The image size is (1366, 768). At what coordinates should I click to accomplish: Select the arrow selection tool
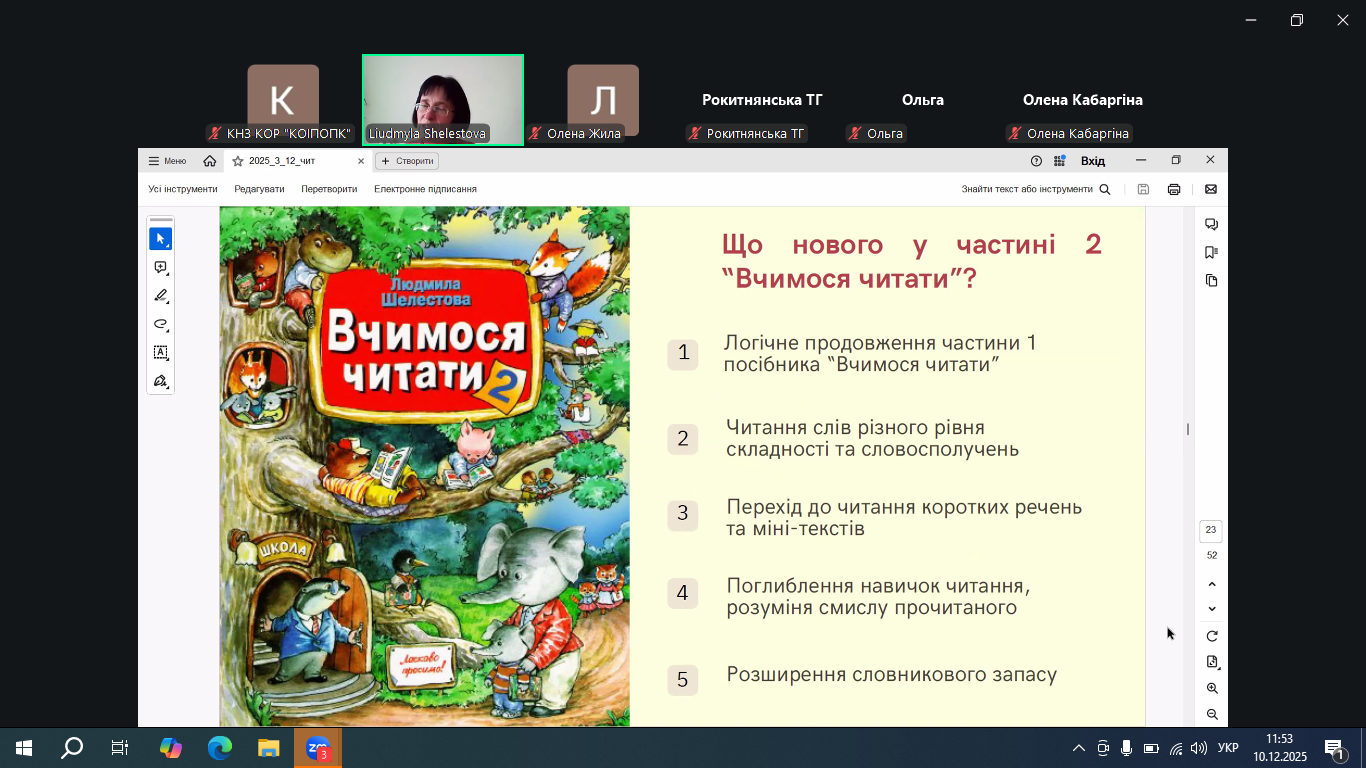pyautogui.click(x=160, y=239)
